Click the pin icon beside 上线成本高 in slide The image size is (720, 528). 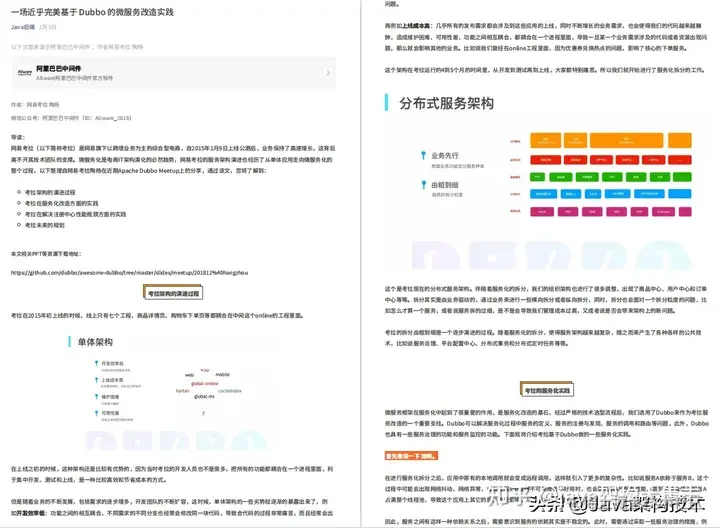(96, 380)
